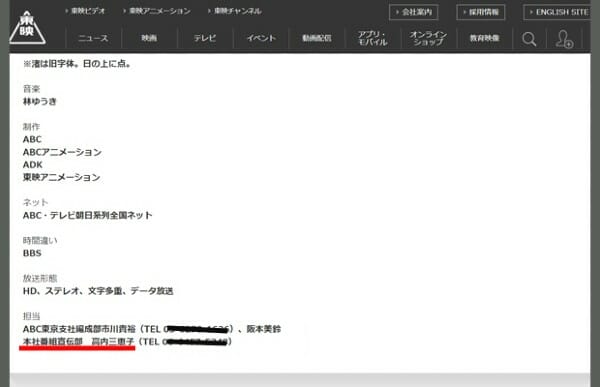The height and width of the screenshot is (387, 600).
Task: Open the イベント menu
Action: click(261, 38)
